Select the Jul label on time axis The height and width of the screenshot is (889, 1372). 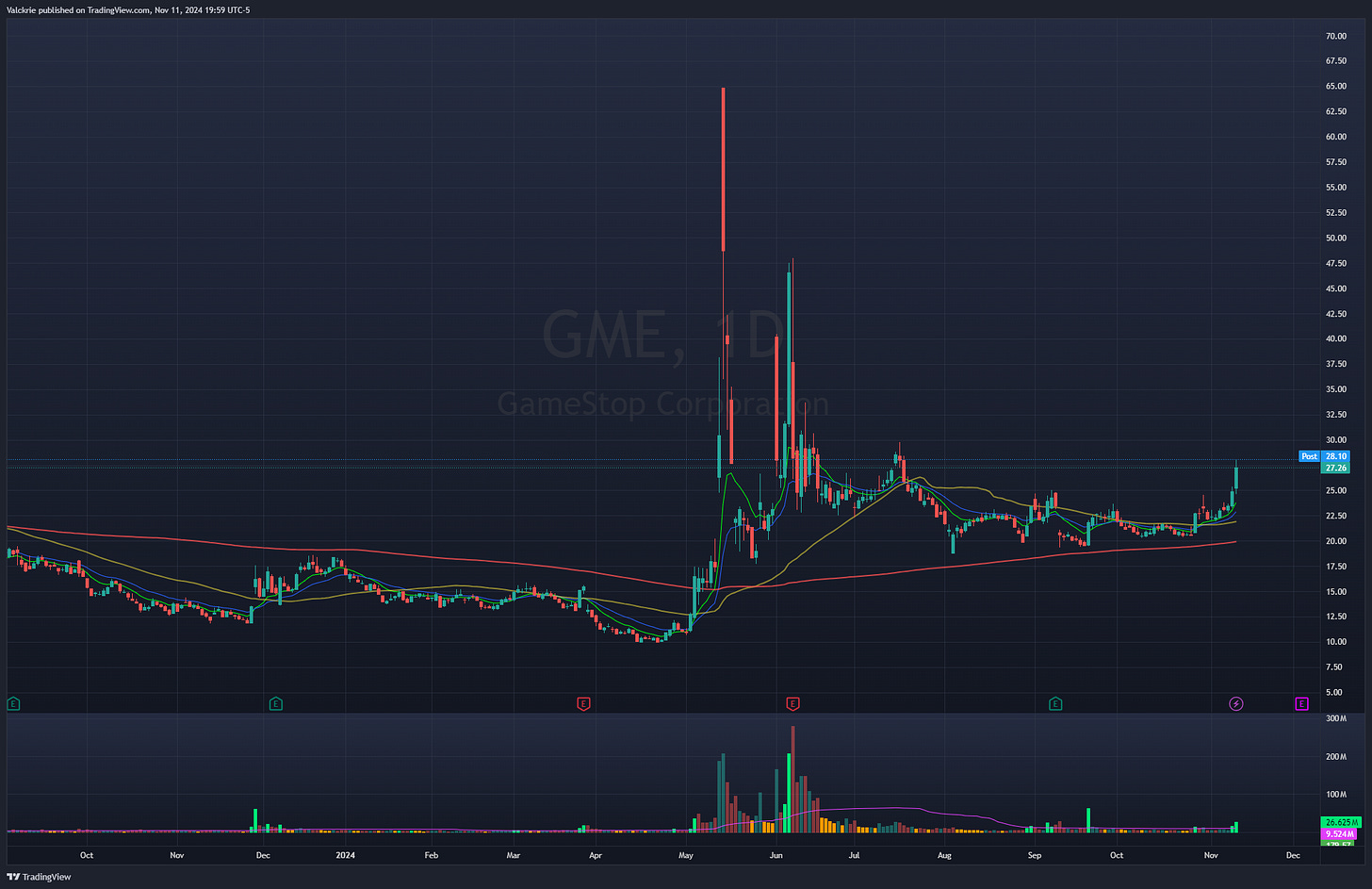(x=854, y=855)
